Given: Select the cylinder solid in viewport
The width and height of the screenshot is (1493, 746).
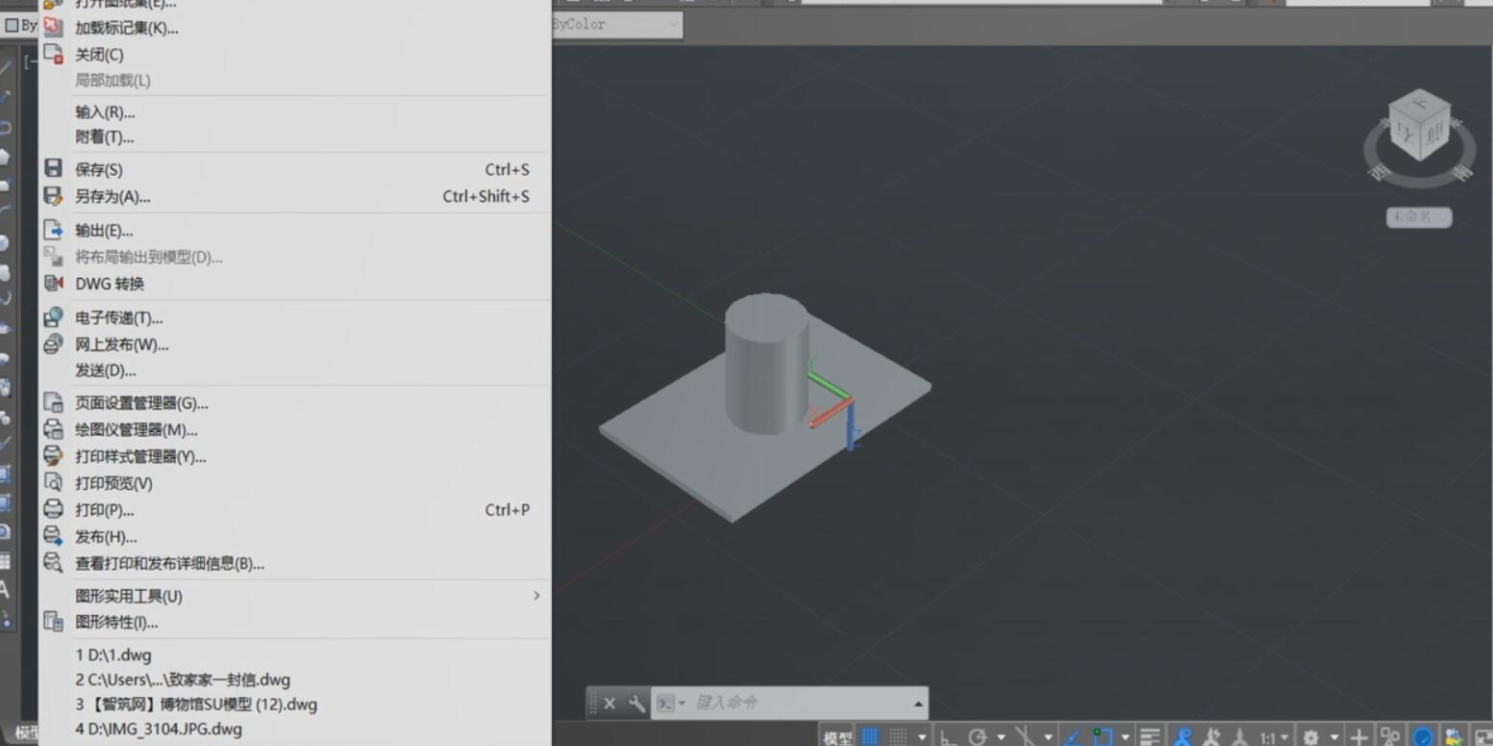Looking at the screenshot, I should [x=766, y=362].
